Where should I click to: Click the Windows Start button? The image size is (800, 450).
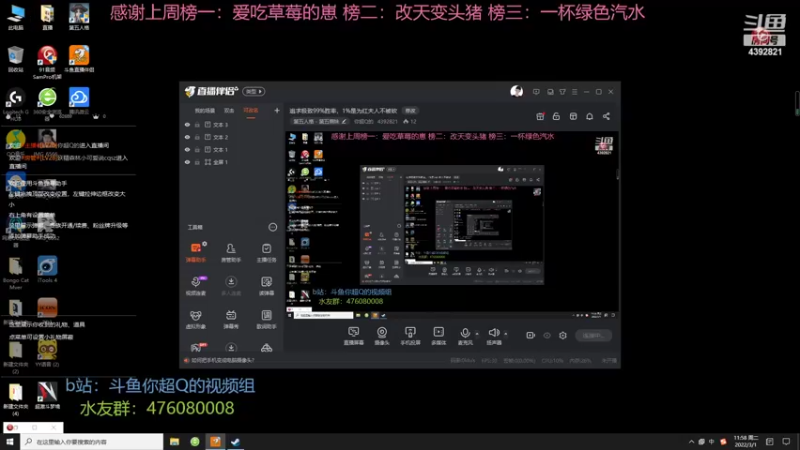[10, 441]
